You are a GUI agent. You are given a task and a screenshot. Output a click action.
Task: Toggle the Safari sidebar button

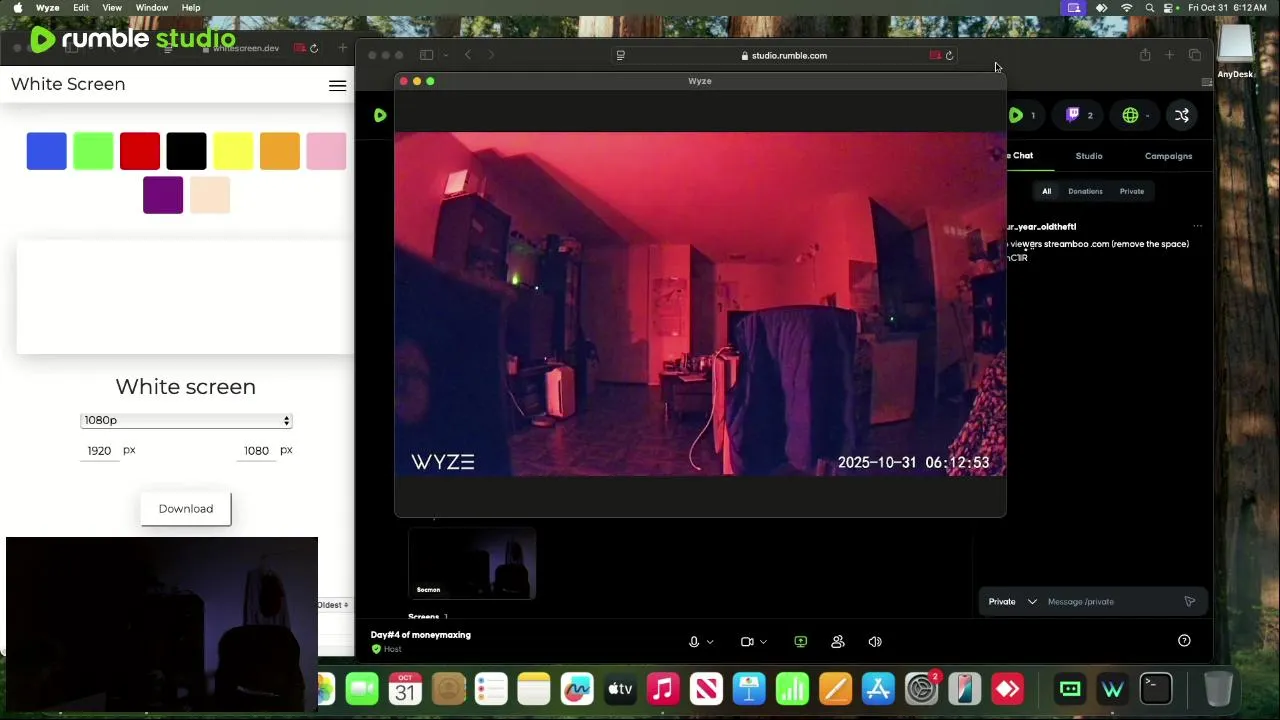pyautogui.click(x=426, y=55)
